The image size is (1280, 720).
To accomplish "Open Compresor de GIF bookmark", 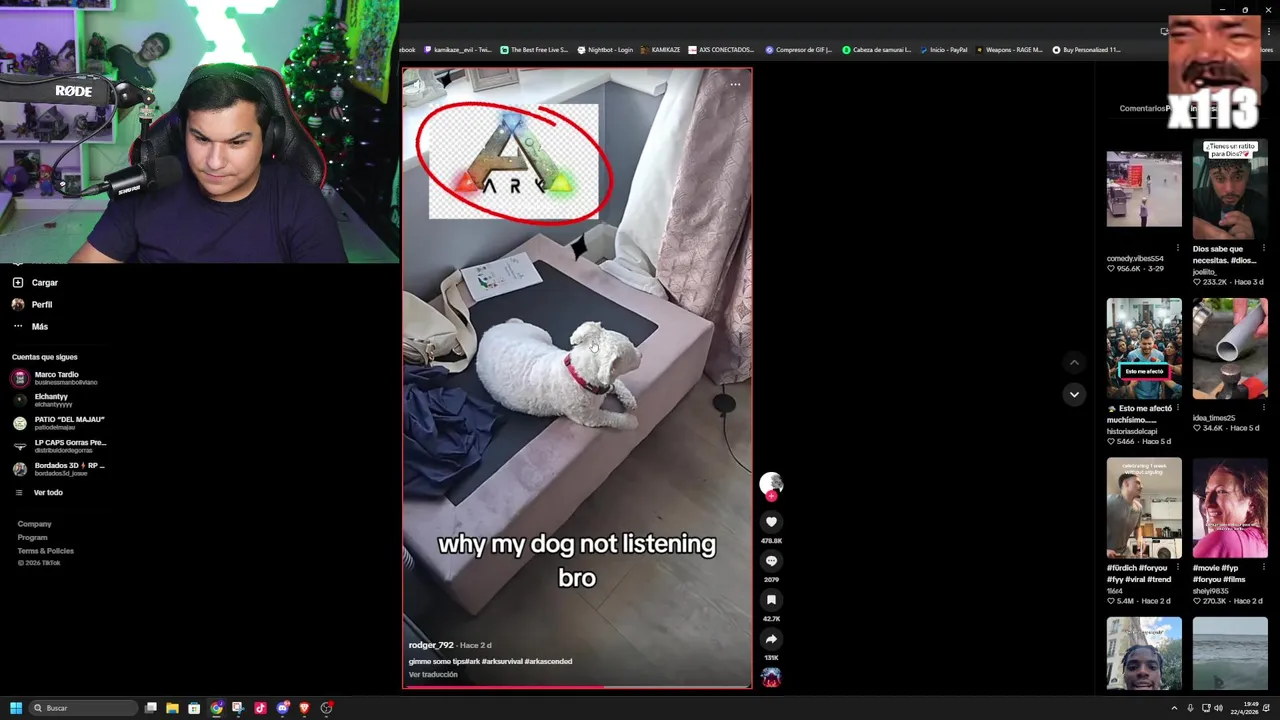I will (x=799, y=49).
